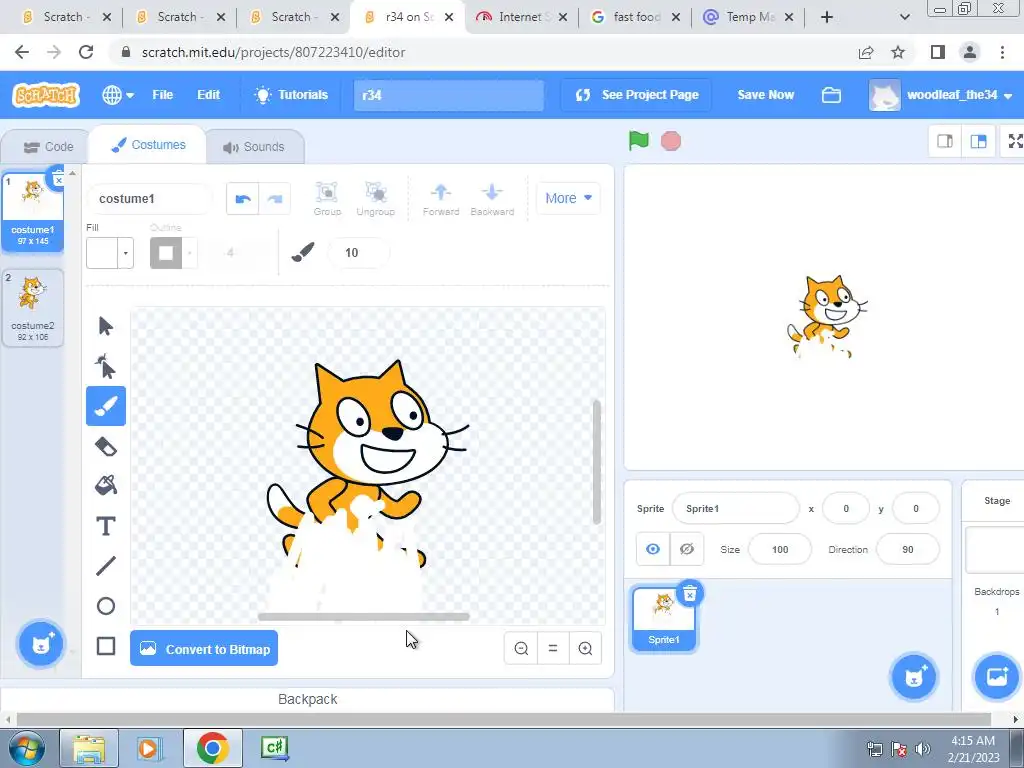Image resolution: width=1024 pixels, height=768 pixels.
Task: Click the Scratch logo
Action: 46,95
